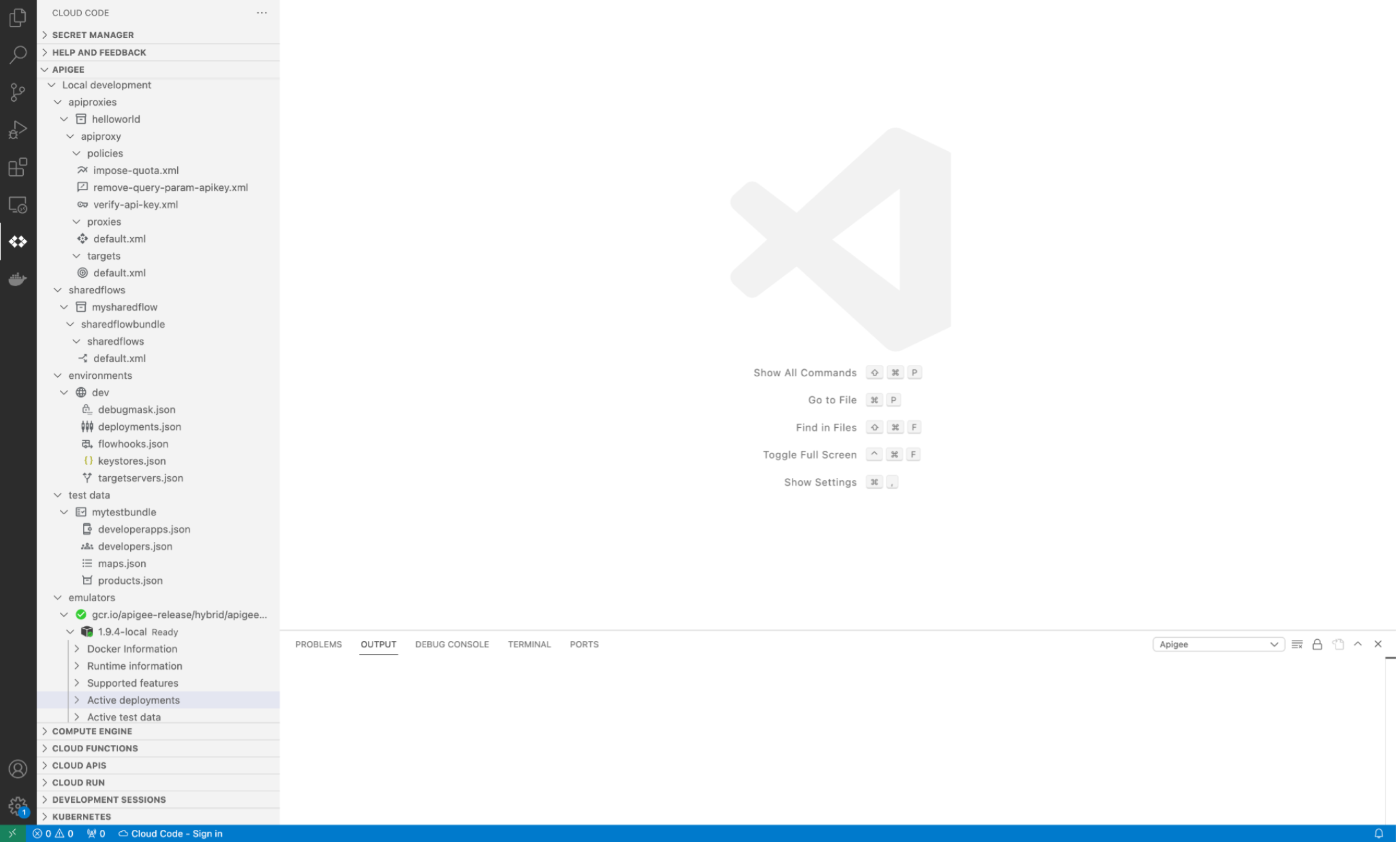The width and height of the screenshot is (1400, 846).
Task: Click the Extensions icon in sidebar
Action: coord(18,168)
